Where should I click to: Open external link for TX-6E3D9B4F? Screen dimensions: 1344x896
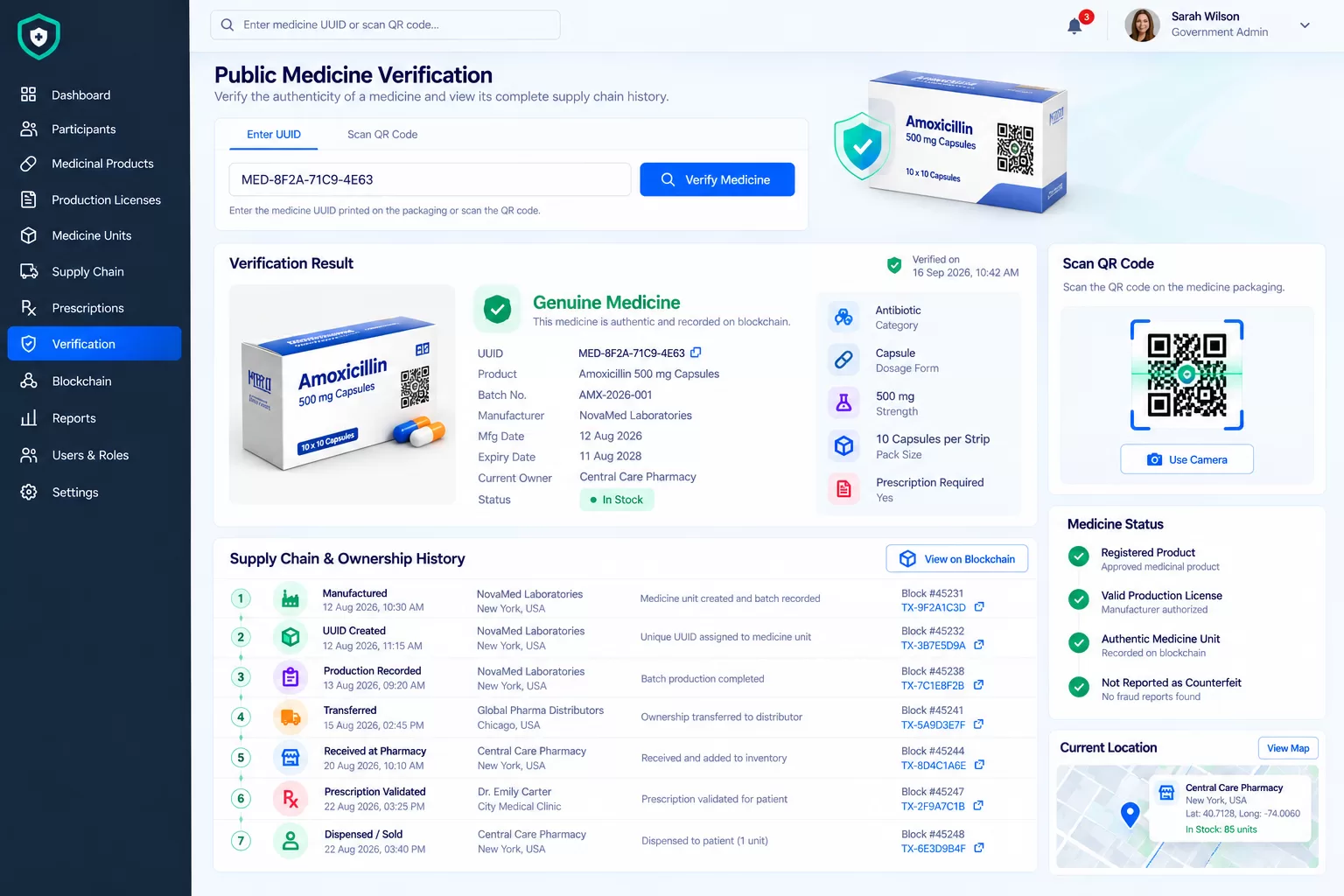click(x=979, y=848)
